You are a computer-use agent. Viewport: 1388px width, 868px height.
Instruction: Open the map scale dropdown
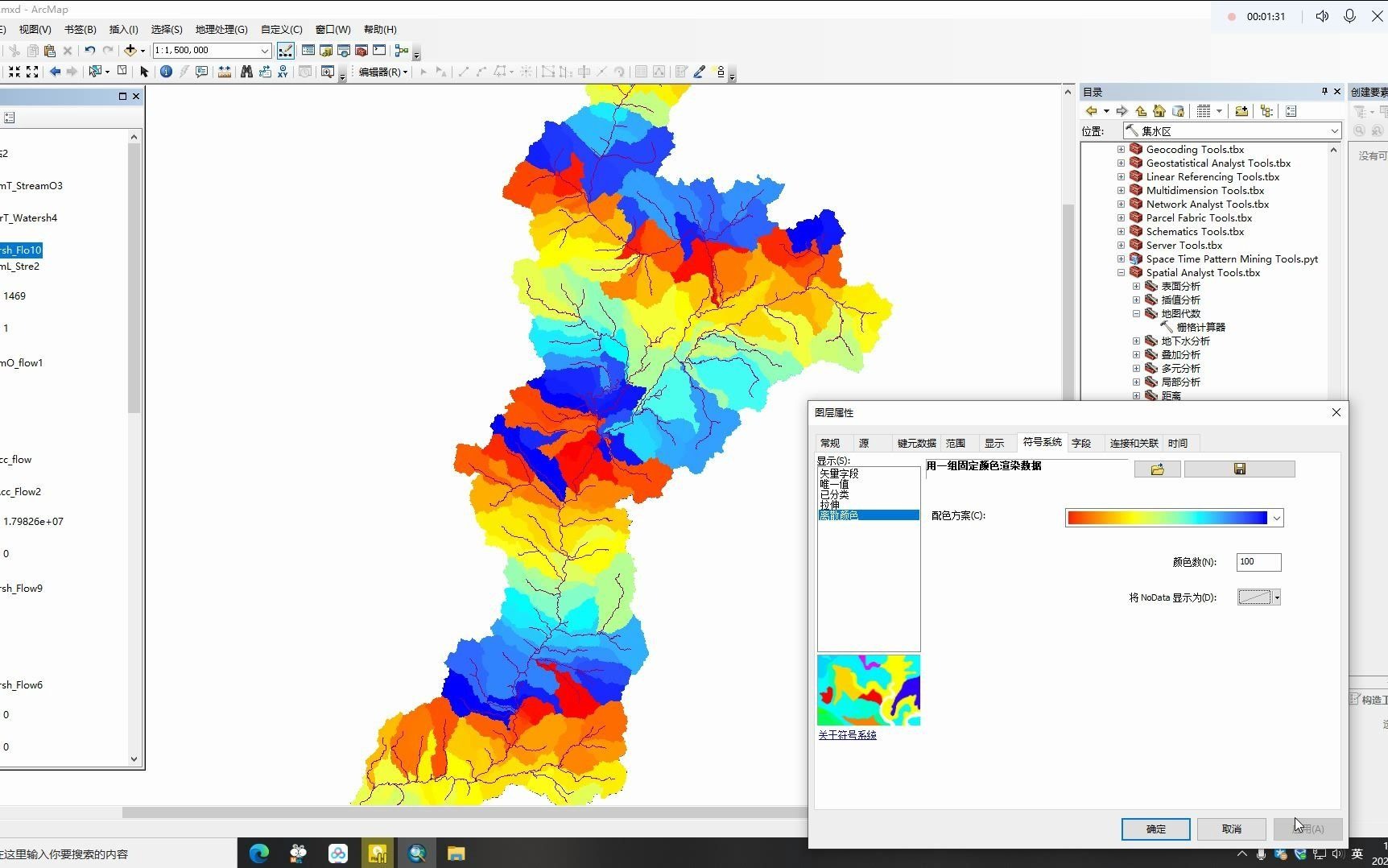(x=266, y=50)
